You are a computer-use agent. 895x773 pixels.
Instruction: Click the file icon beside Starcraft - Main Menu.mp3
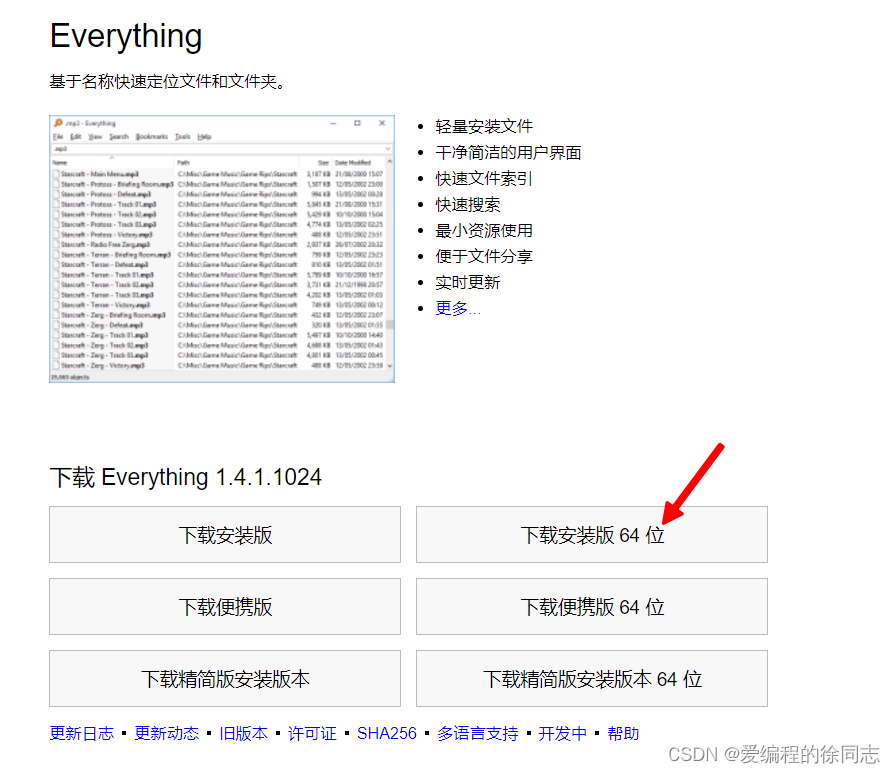pyautogui.click(x=55, y=172)
